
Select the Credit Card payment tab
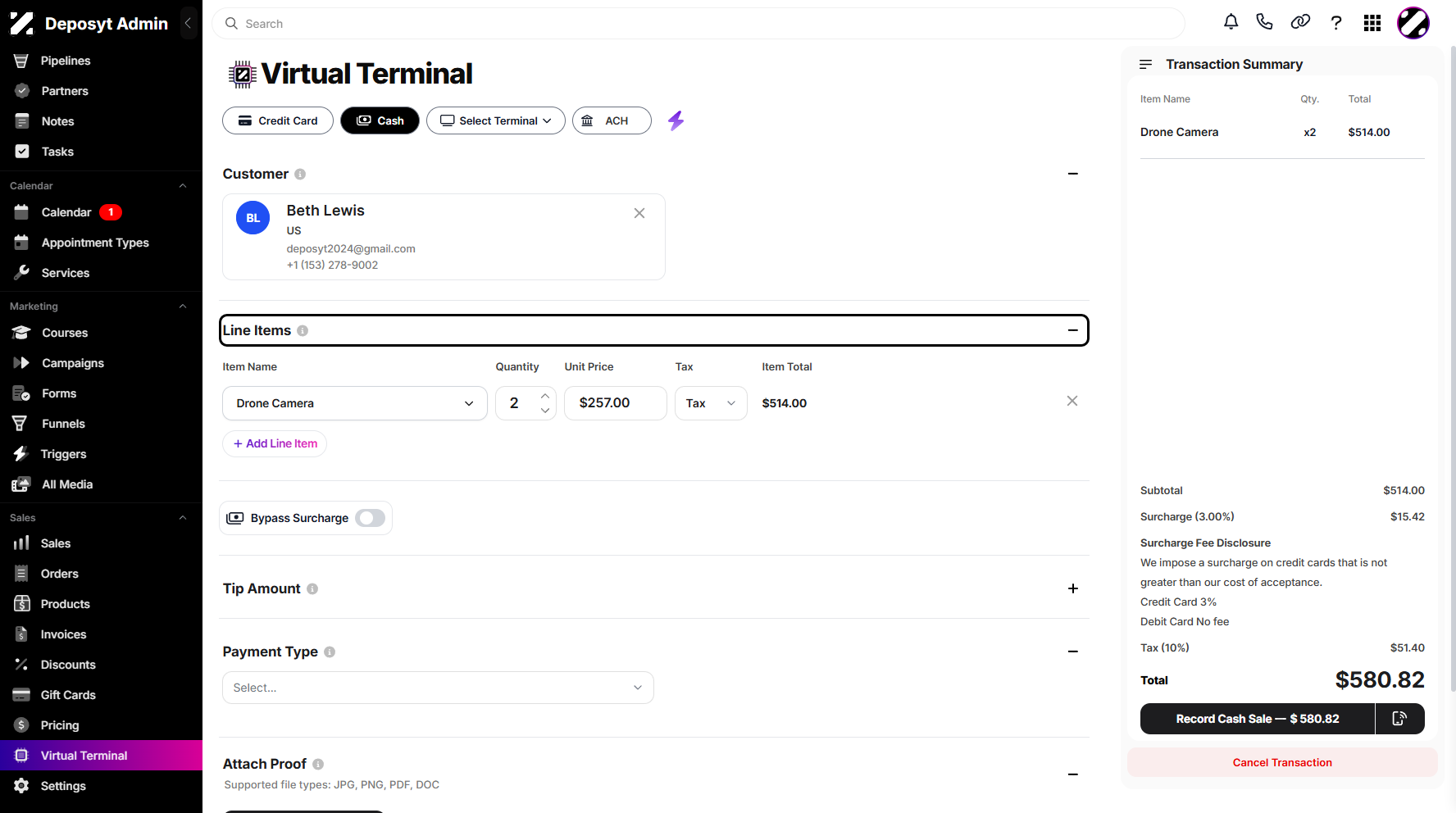coord(278,120)
